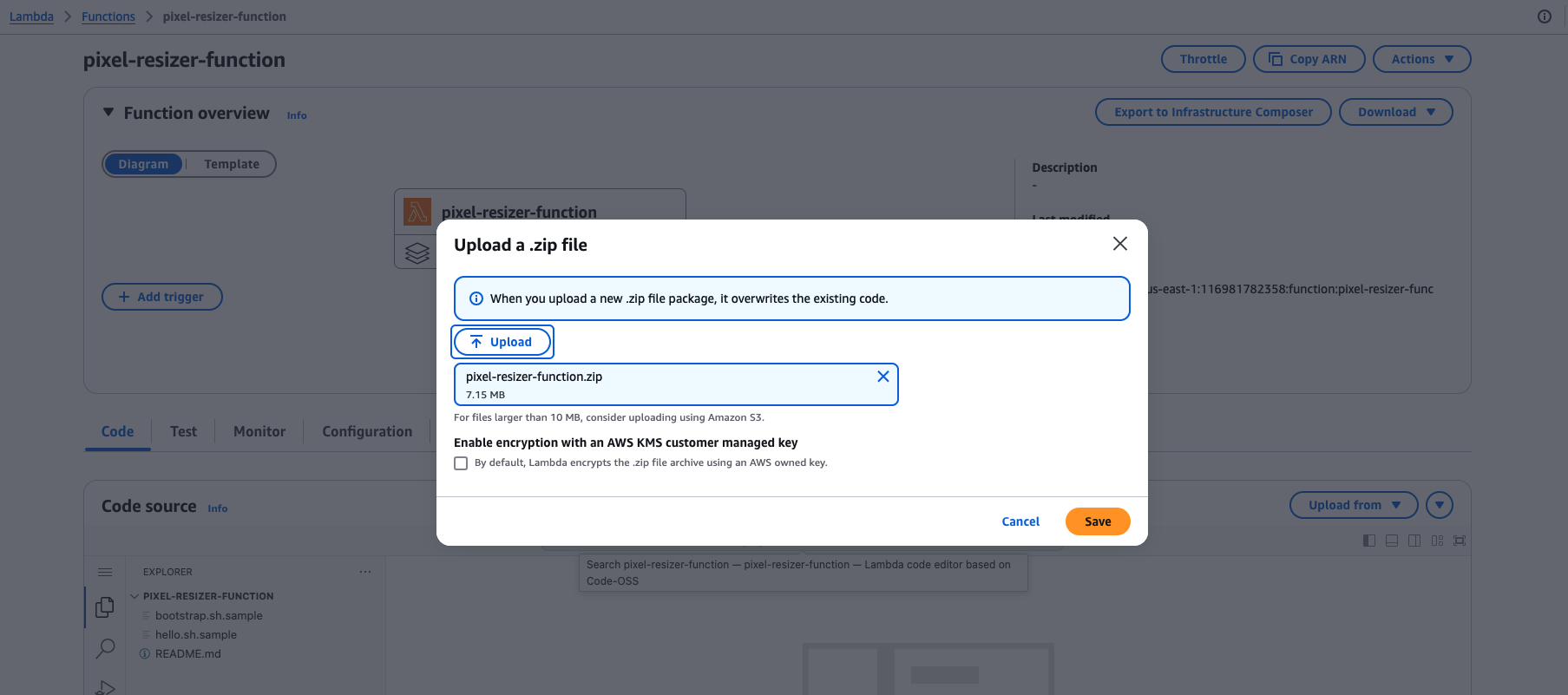Toggle secondary side bar layout icon
This screenshot has width=1568, height=695.
coord(1414,541)
